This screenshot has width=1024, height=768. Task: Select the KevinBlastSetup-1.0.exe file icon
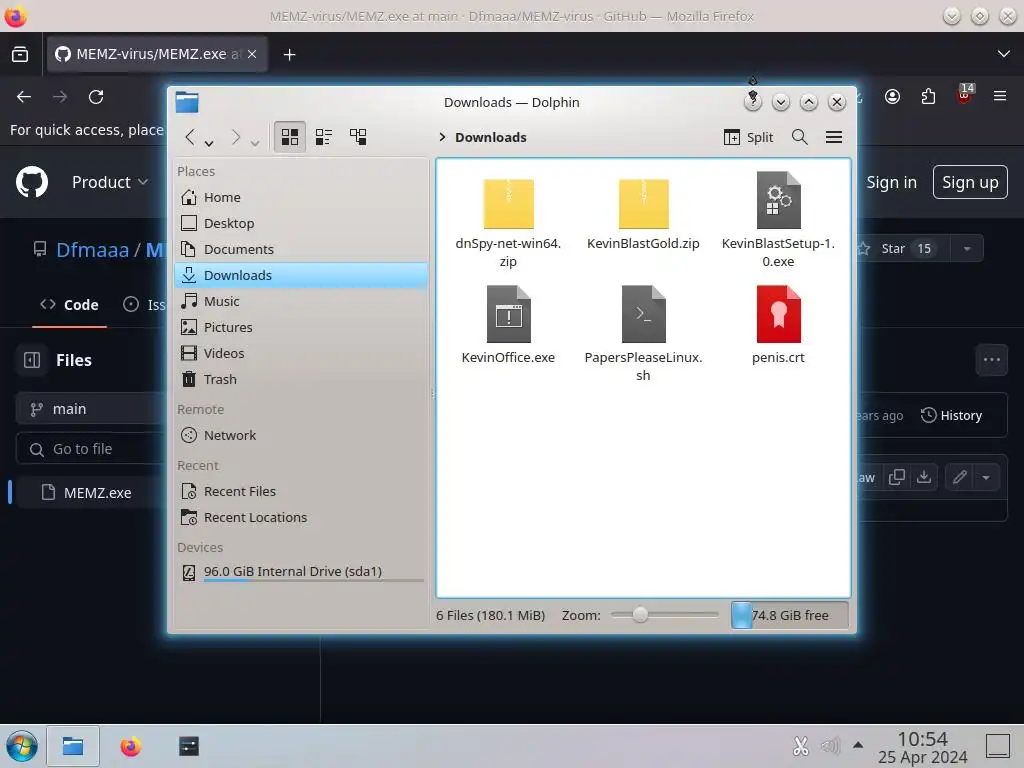click(778, 200)
